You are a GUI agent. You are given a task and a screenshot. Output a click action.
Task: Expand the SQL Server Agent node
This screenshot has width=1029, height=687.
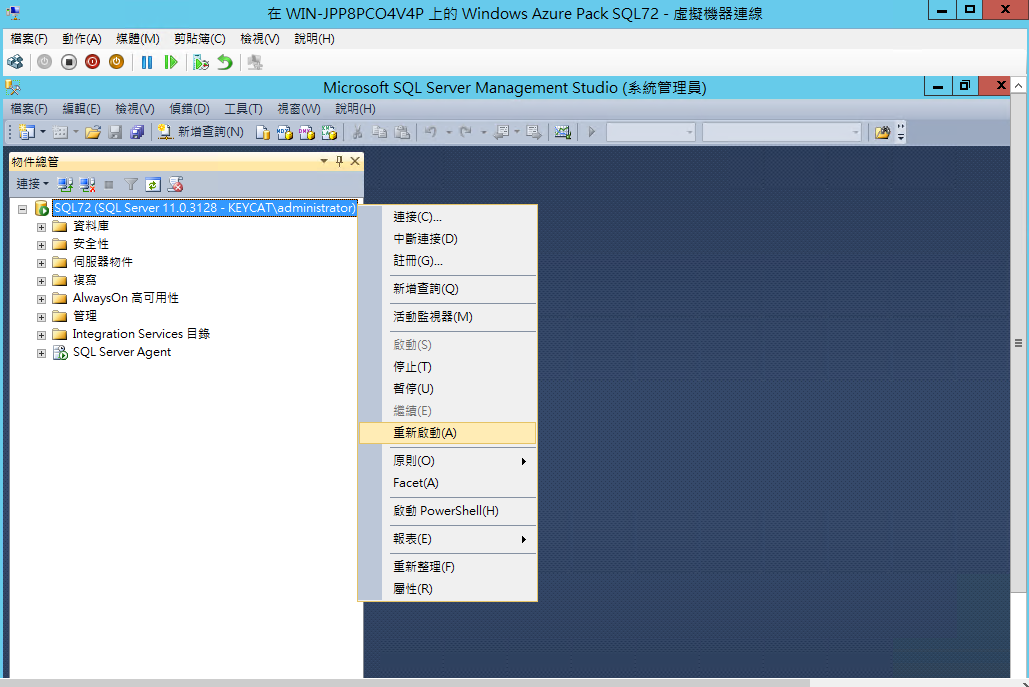(x=41, y=353)
